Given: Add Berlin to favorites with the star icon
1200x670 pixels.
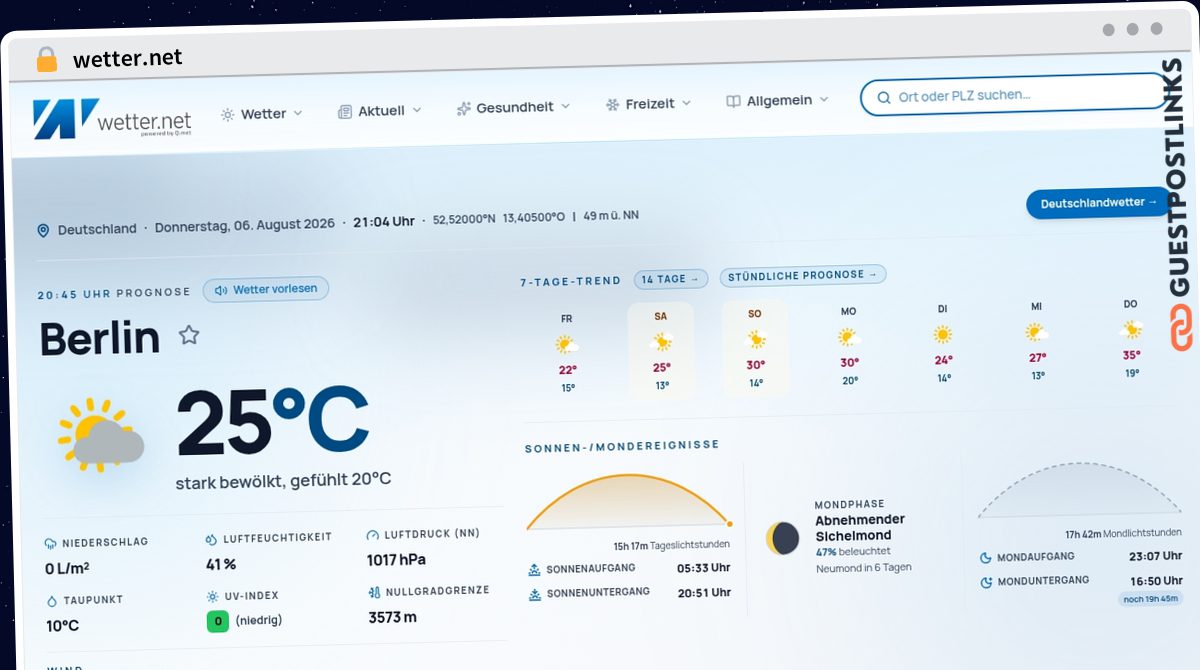Looking at the screenshot, I should point(189,335).
